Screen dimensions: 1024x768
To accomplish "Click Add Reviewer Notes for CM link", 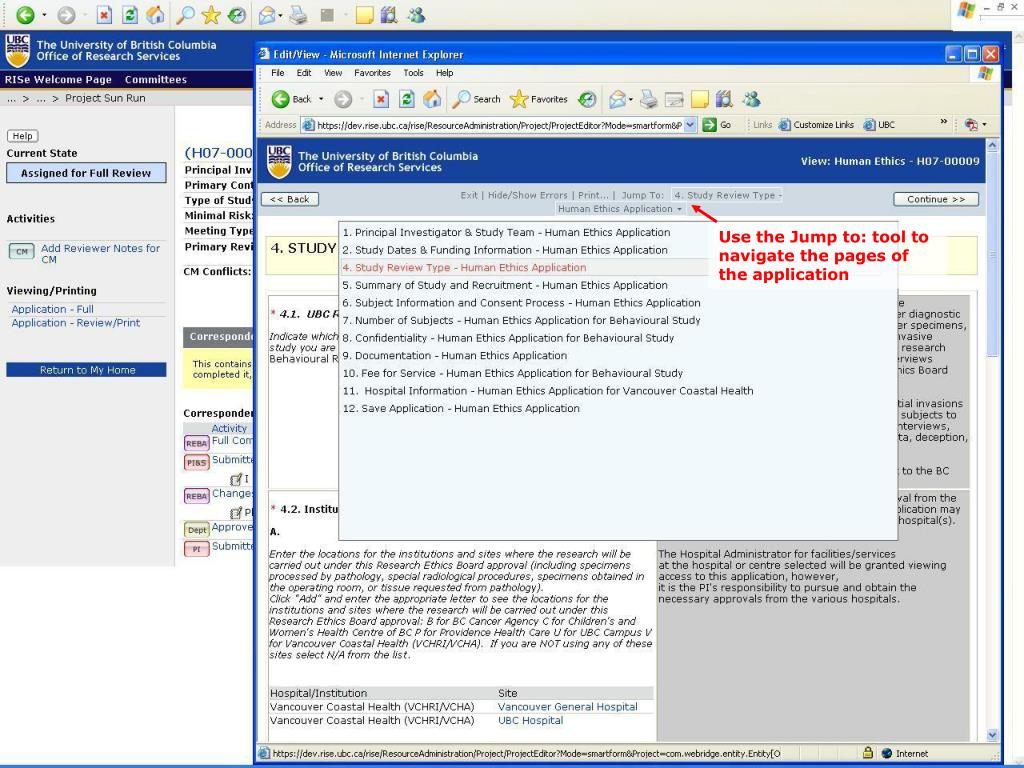I will (x=100, y=253).
